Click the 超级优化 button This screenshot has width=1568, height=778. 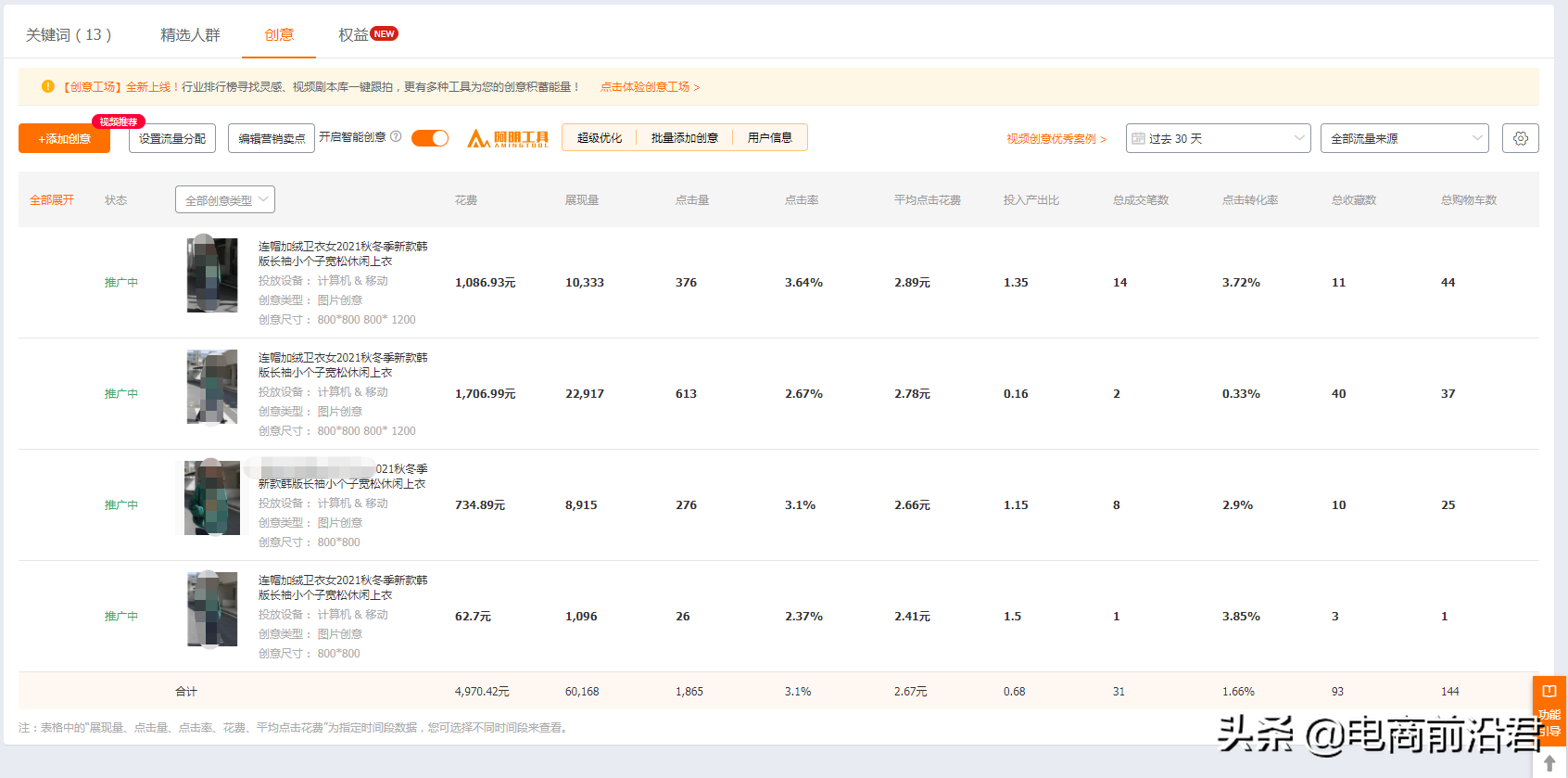tap(600, 137)
